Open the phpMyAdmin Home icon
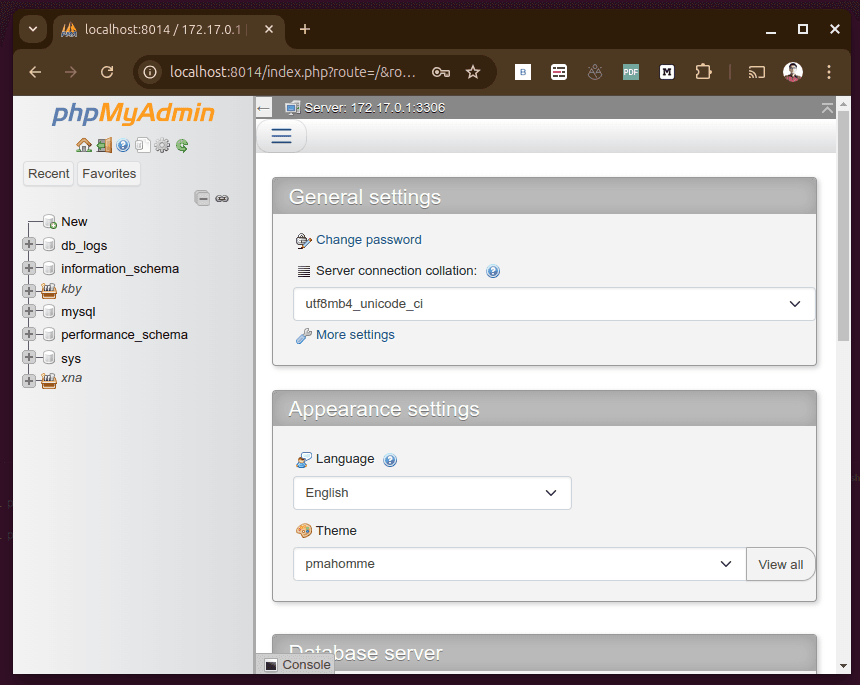Image resolution: width=860 pixels, height=685 pixels. pos(84,145)
